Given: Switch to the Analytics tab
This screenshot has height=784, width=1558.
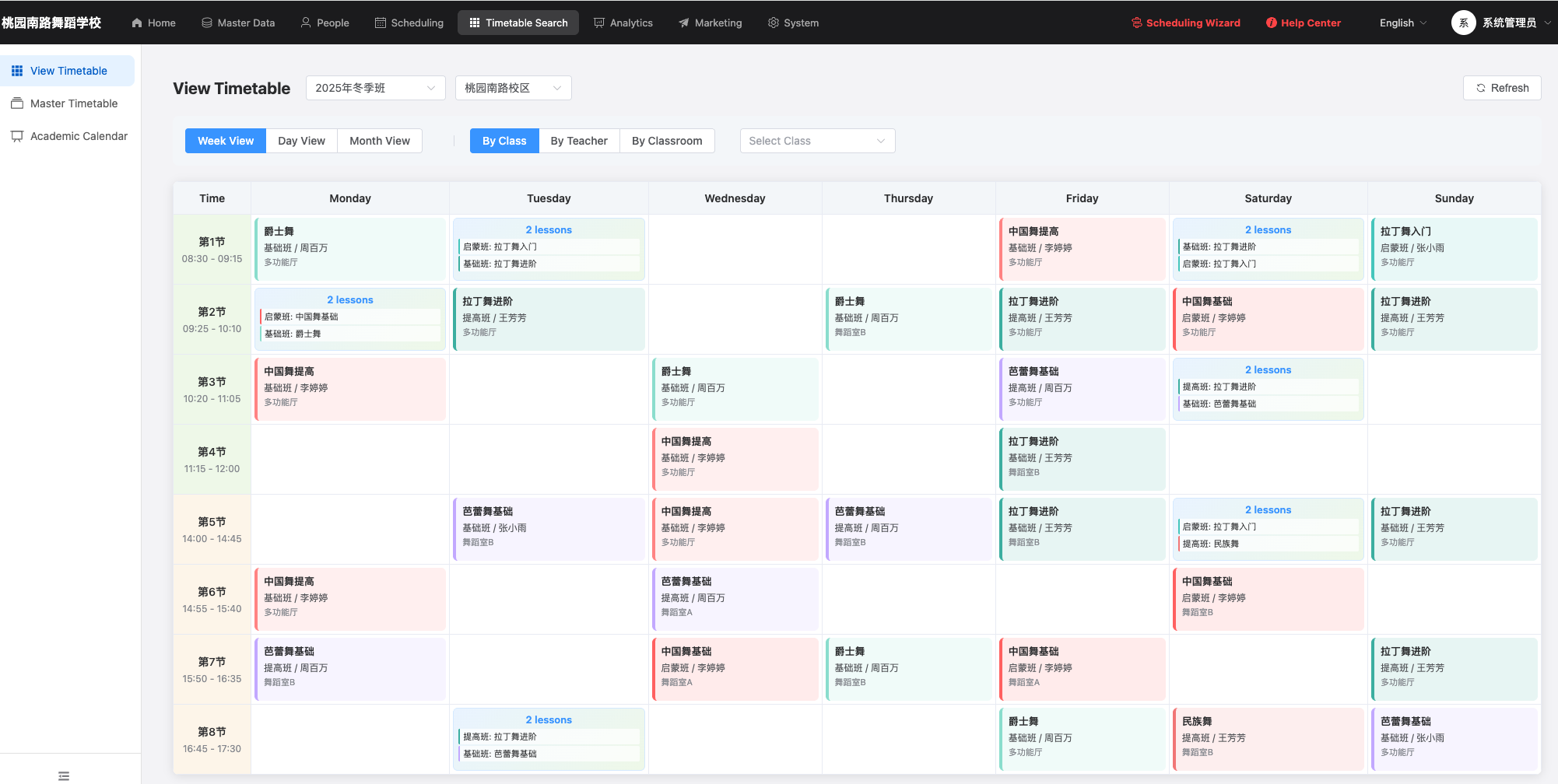Looking at the screenshot, I should tap(623, 23).
